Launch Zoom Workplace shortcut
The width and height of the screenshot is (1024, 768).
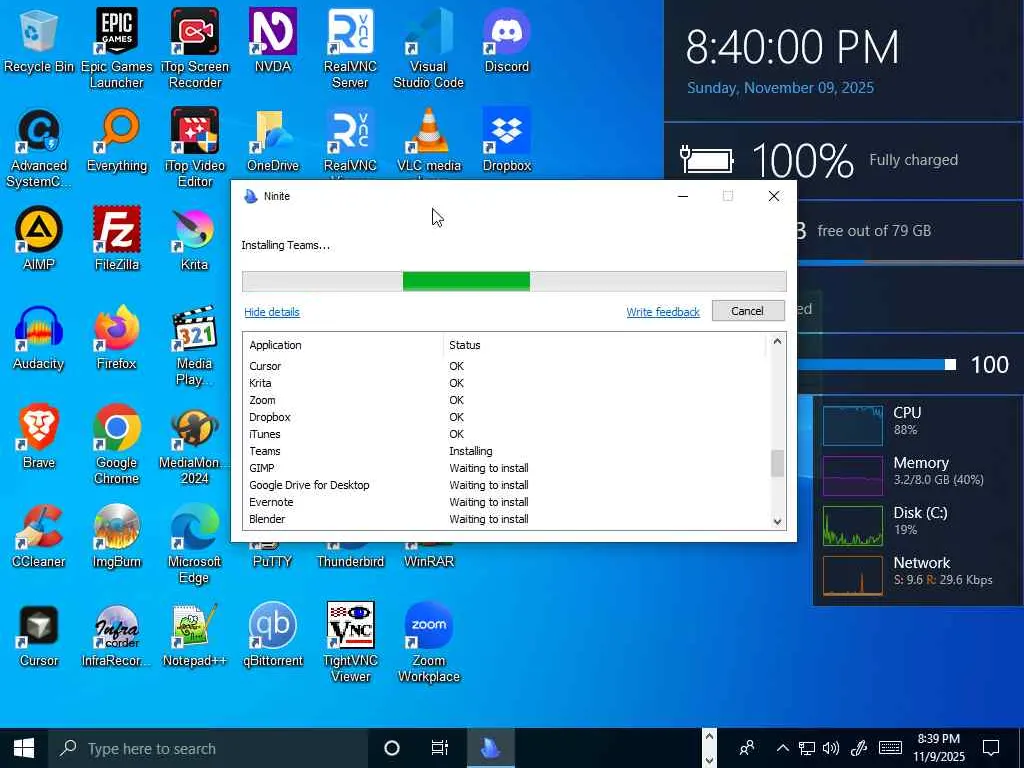click(x=428, y=643)
